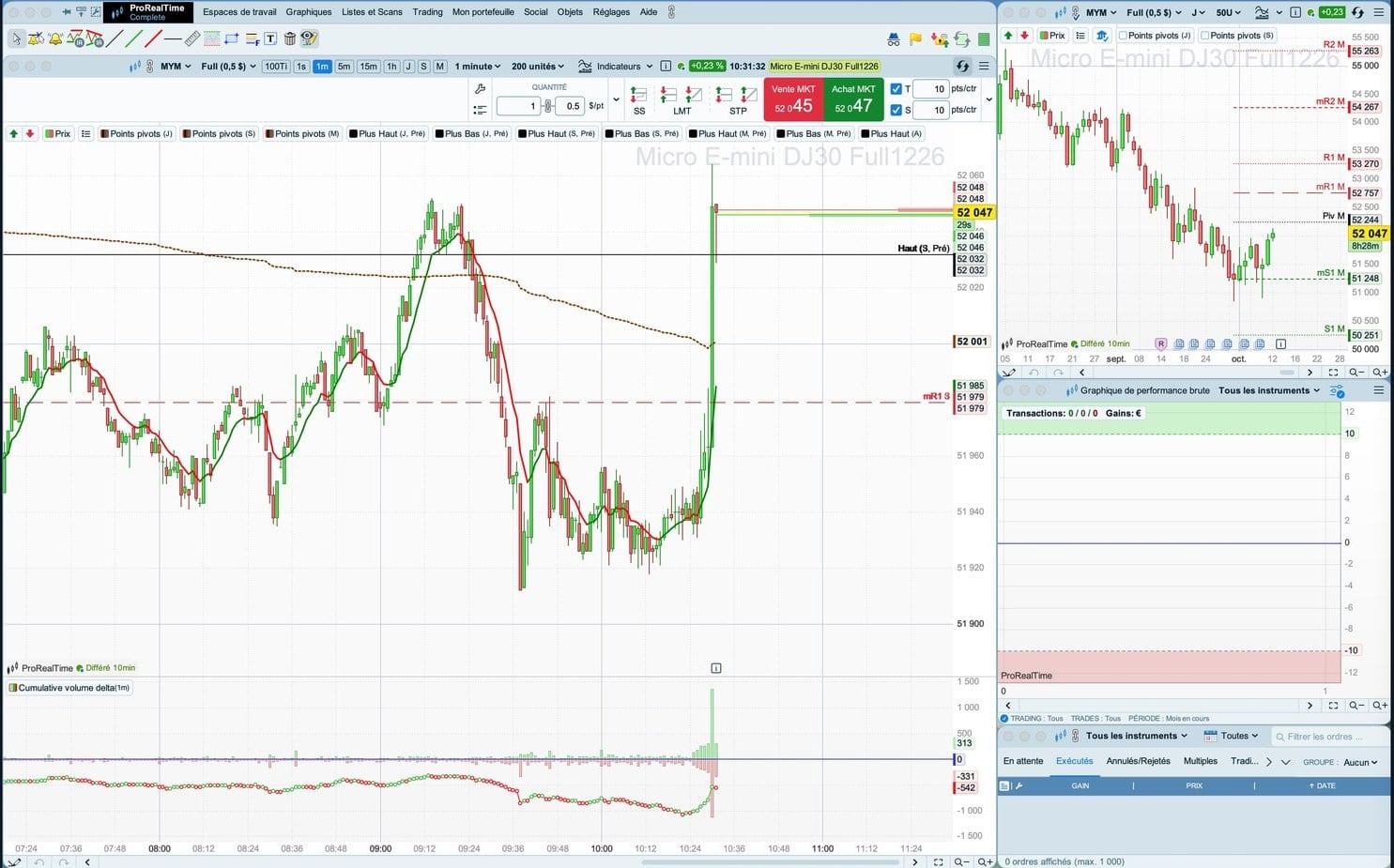1394x868 pixels.
Task: Click the wrench settings icon near quantity
Action: pos(480,89)
